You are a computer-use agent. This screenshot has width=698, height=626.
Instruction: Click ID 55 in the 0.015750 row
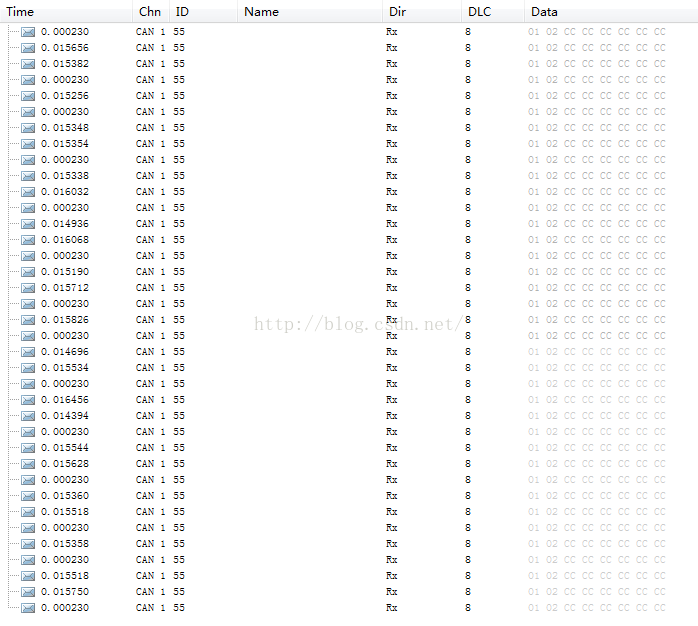(x=179, y=592)
